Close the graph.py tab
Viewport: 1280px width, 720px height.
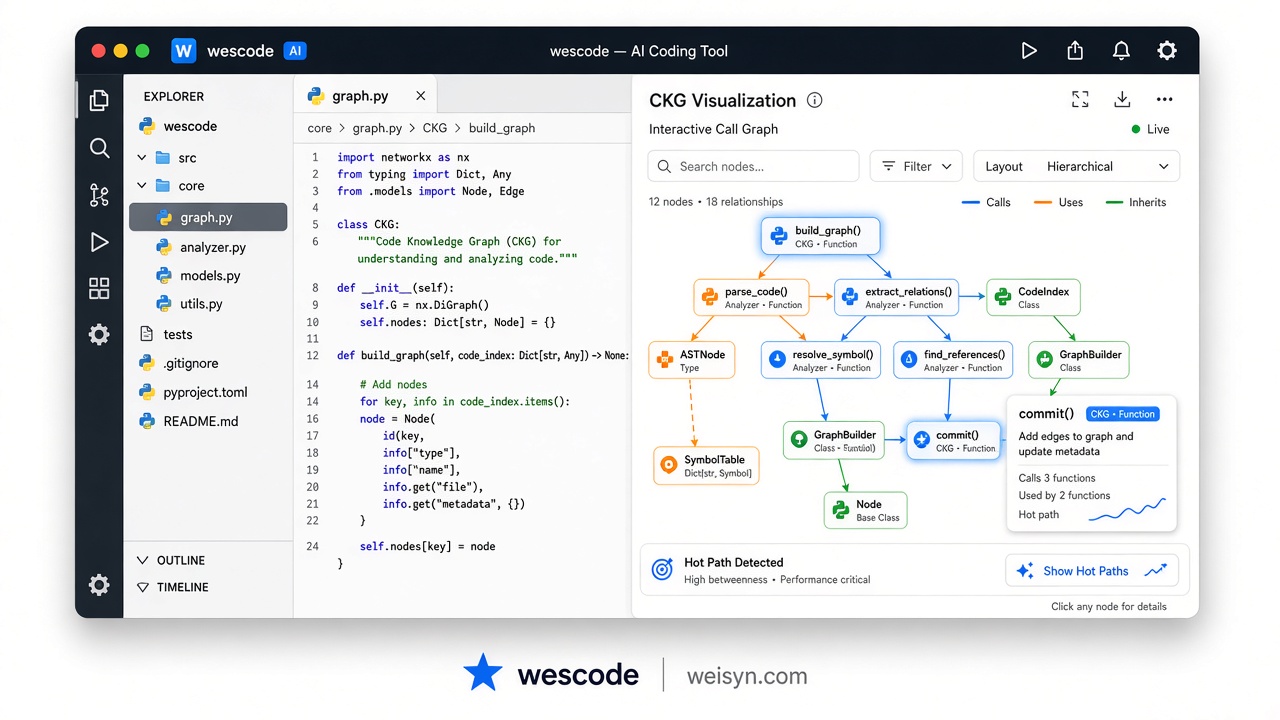pos(420,96)
